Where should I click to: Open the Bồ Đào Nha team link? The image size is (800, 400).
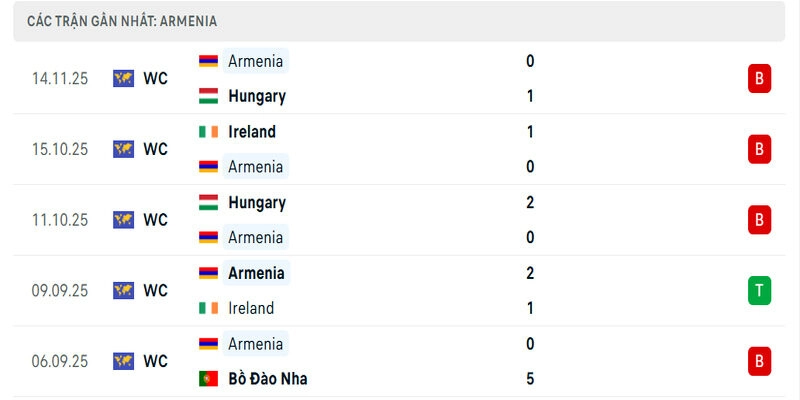[267, 379]
